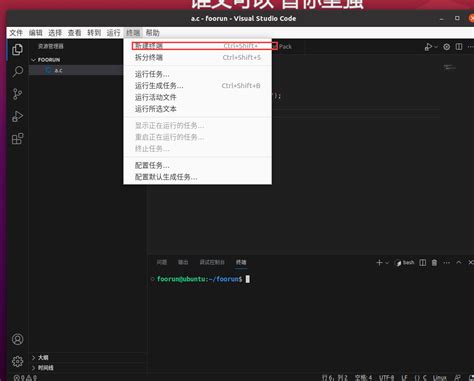The height and width of the screenshot is (381, 474).
Task: Kill the terminal with the trash icon
Action: pos(434,263)
